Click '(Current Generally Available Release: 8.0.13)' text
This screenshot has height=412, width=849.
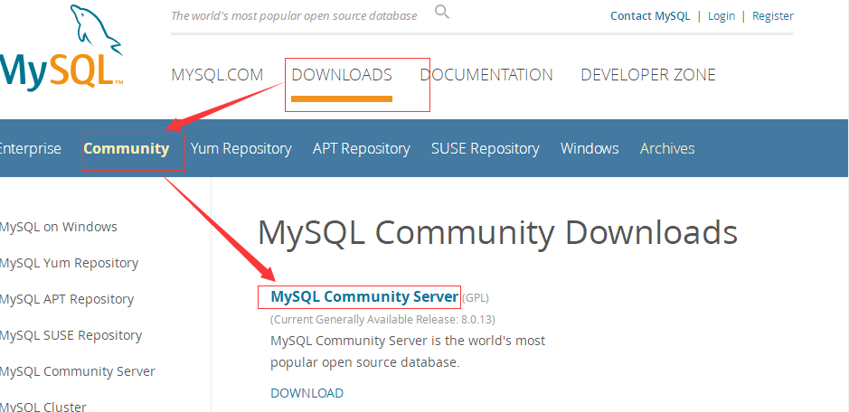(383, 319)
